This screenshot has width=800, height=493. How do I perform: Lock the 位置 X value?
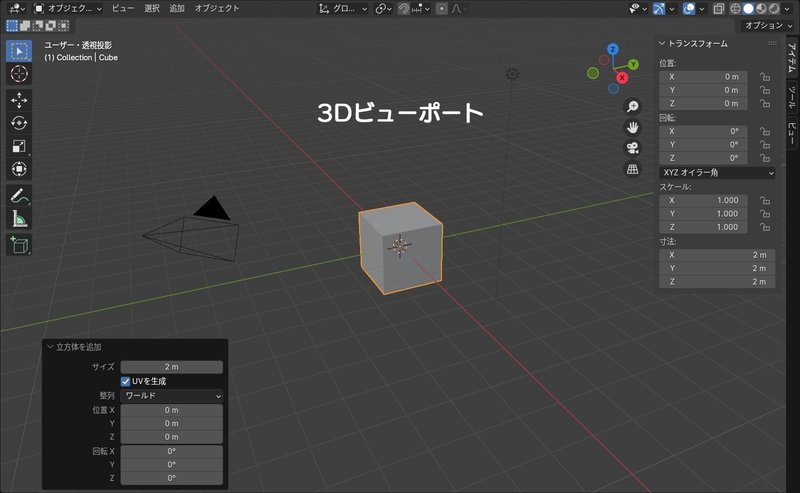(764, 77)
